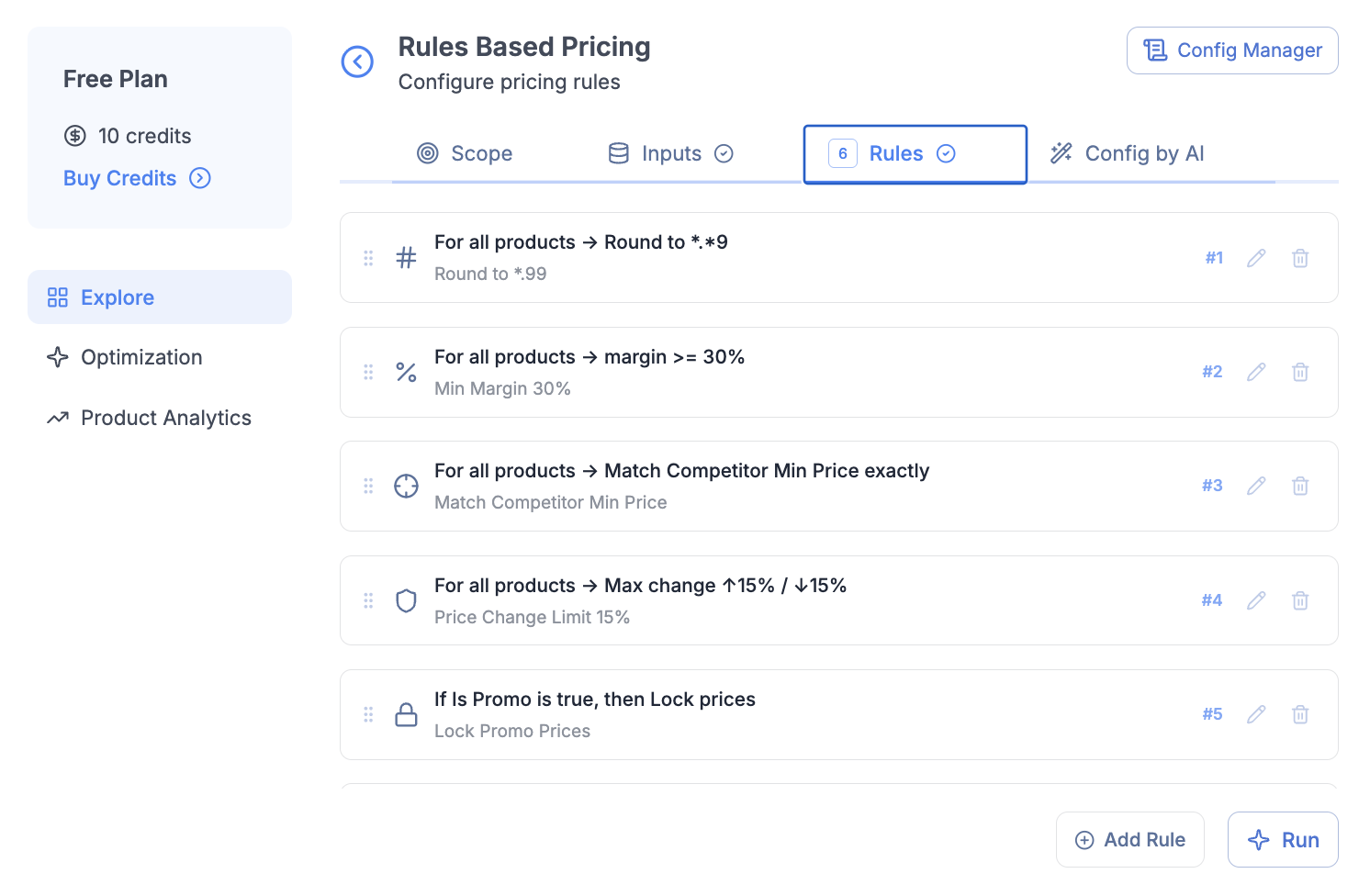1370x896 pixels.
Task: Click the Inputs completion checkmark
Action: tap(724, 153)
